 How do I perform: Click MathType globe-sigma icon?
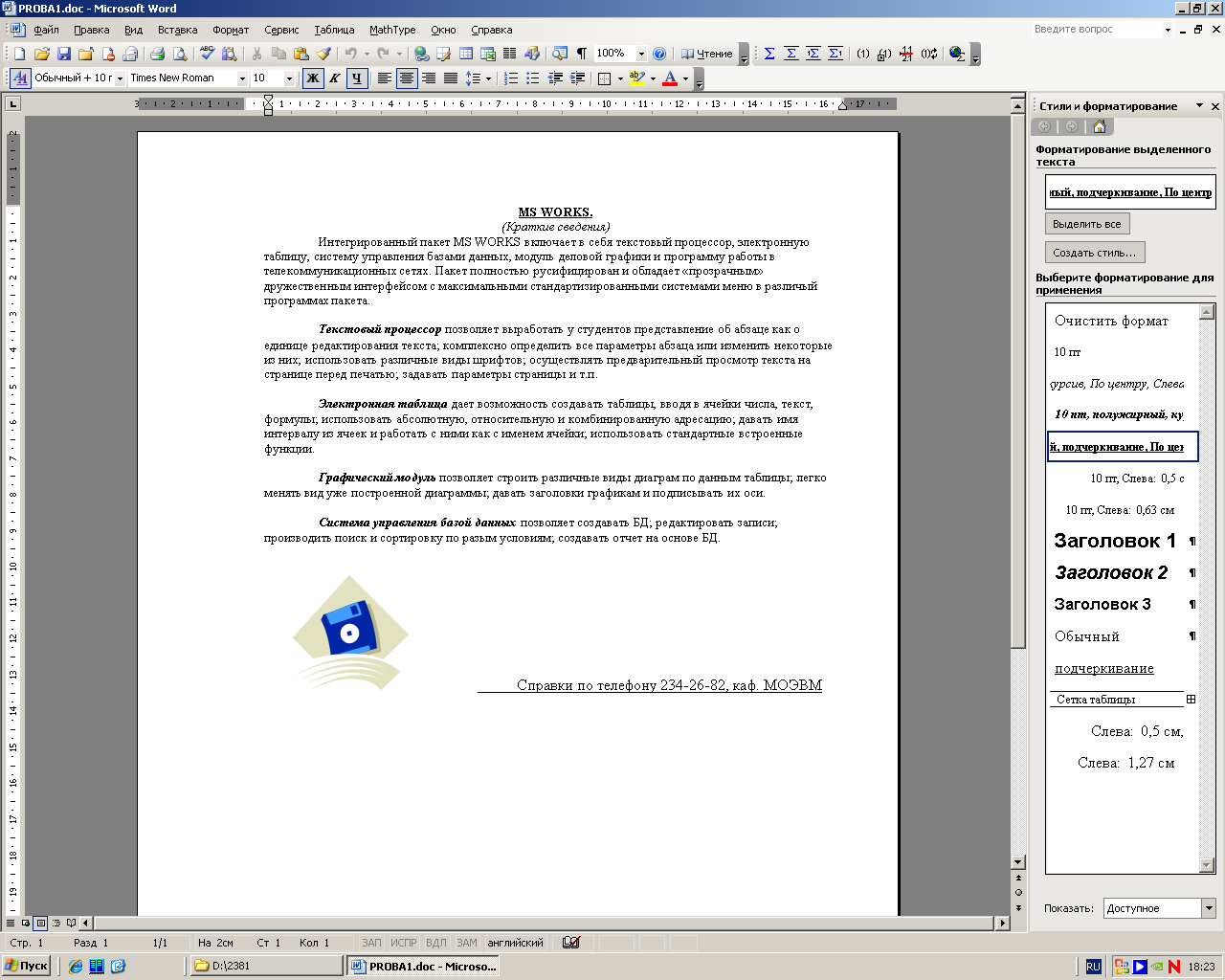click(956, 54)
